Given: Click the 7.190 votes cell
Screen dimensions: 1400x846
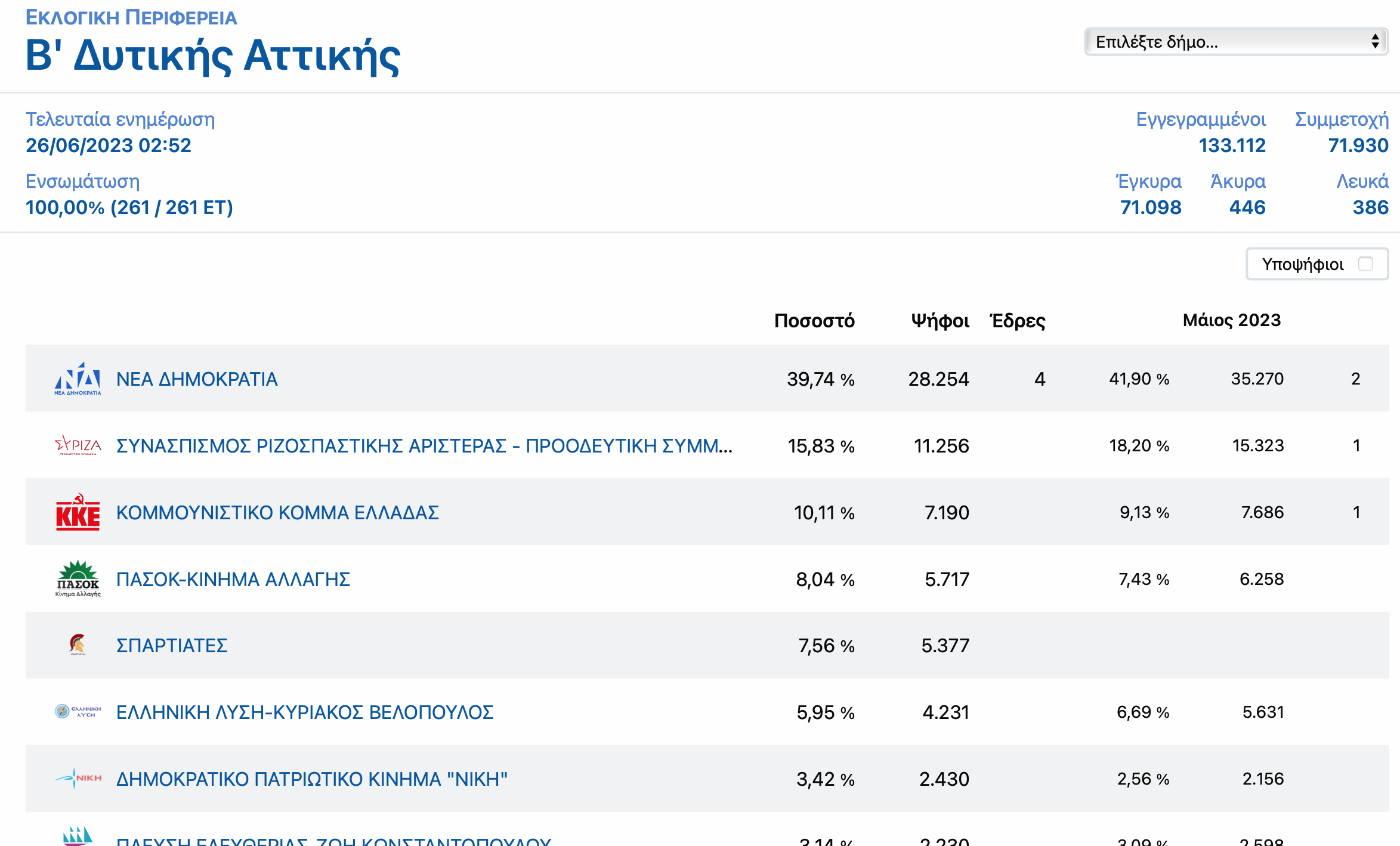Looking at the screenshot, I should (x=947, y=513).
